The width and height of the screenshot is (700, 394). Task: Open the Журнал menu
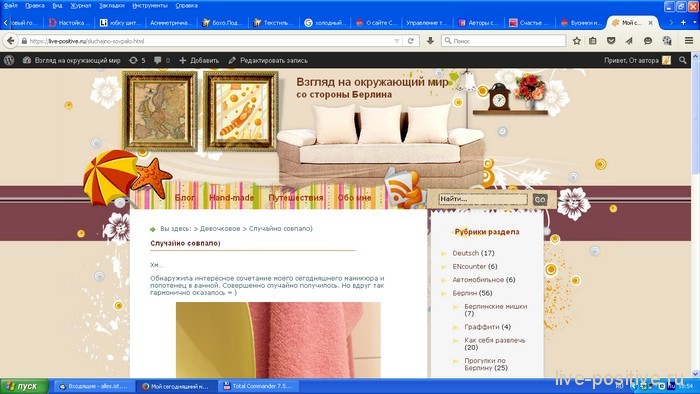coord(81,5)
